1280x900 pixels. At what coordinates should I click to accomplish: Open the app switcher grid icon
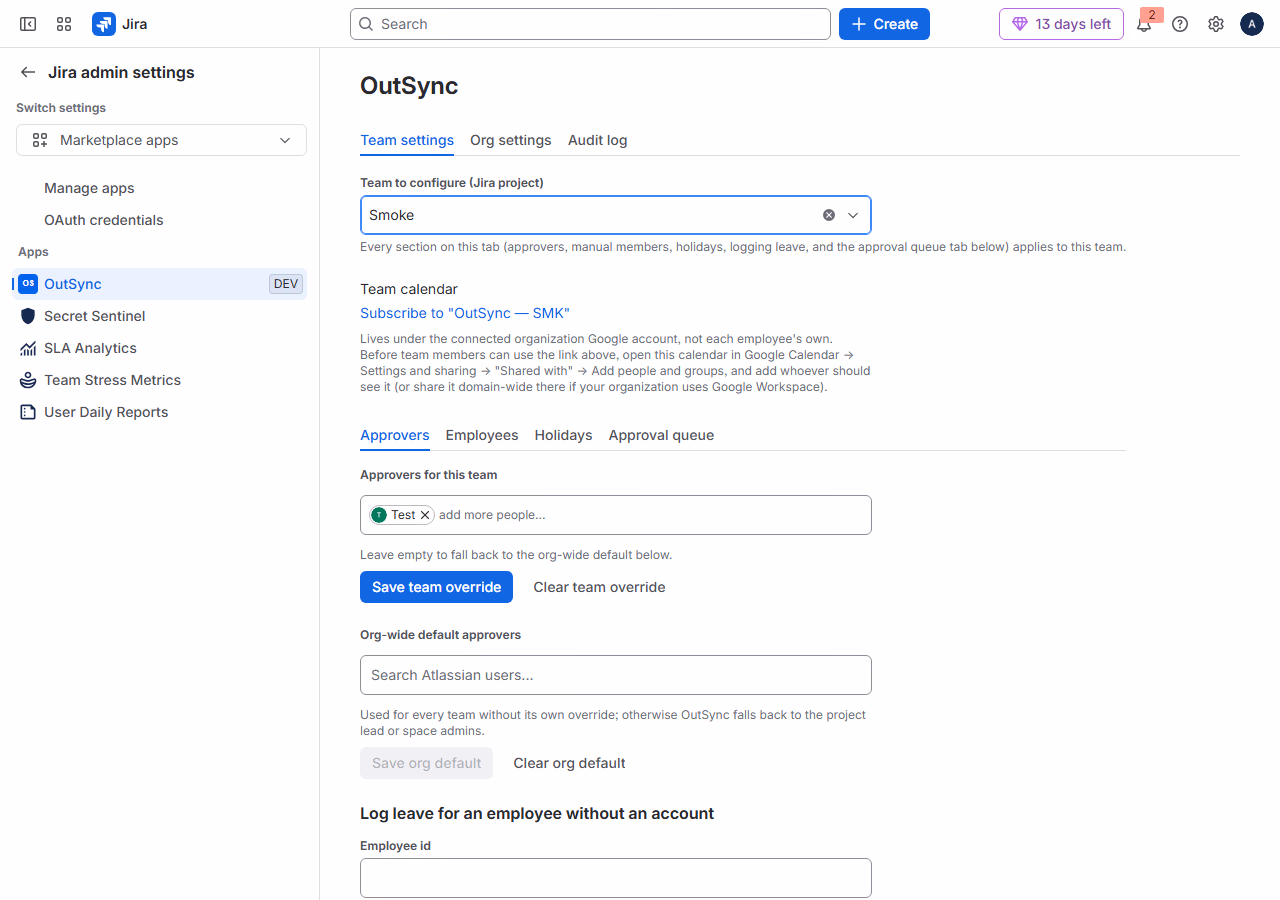64,24
